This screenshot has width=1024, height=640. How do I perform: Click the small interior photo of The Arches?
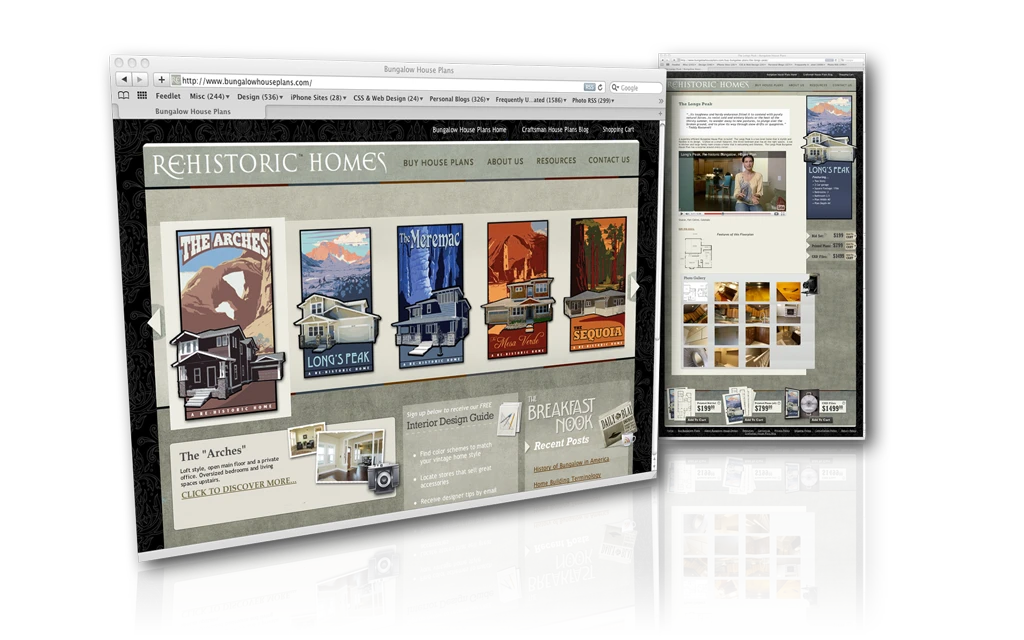coord(306,439)
